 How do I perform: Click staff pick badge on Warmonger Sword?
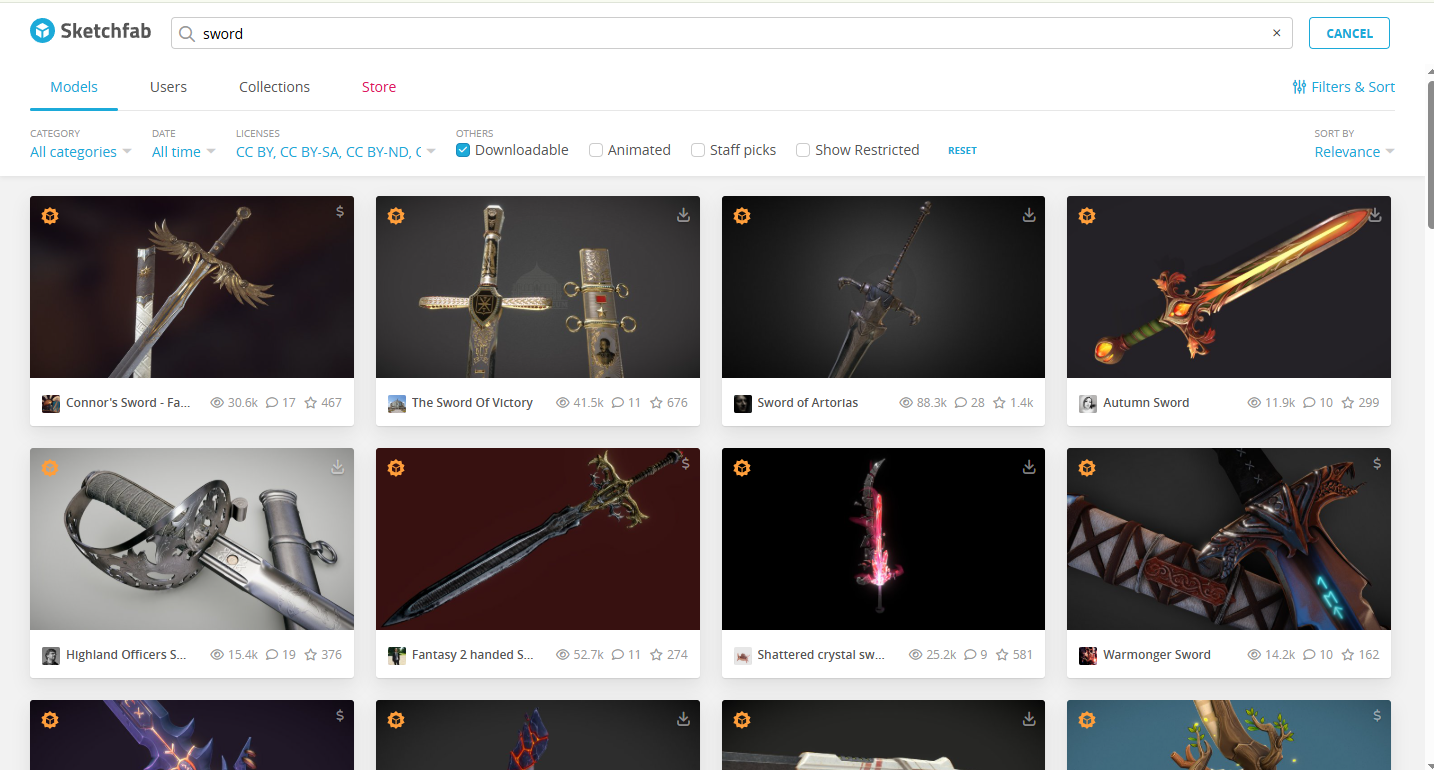point(1087,467)
